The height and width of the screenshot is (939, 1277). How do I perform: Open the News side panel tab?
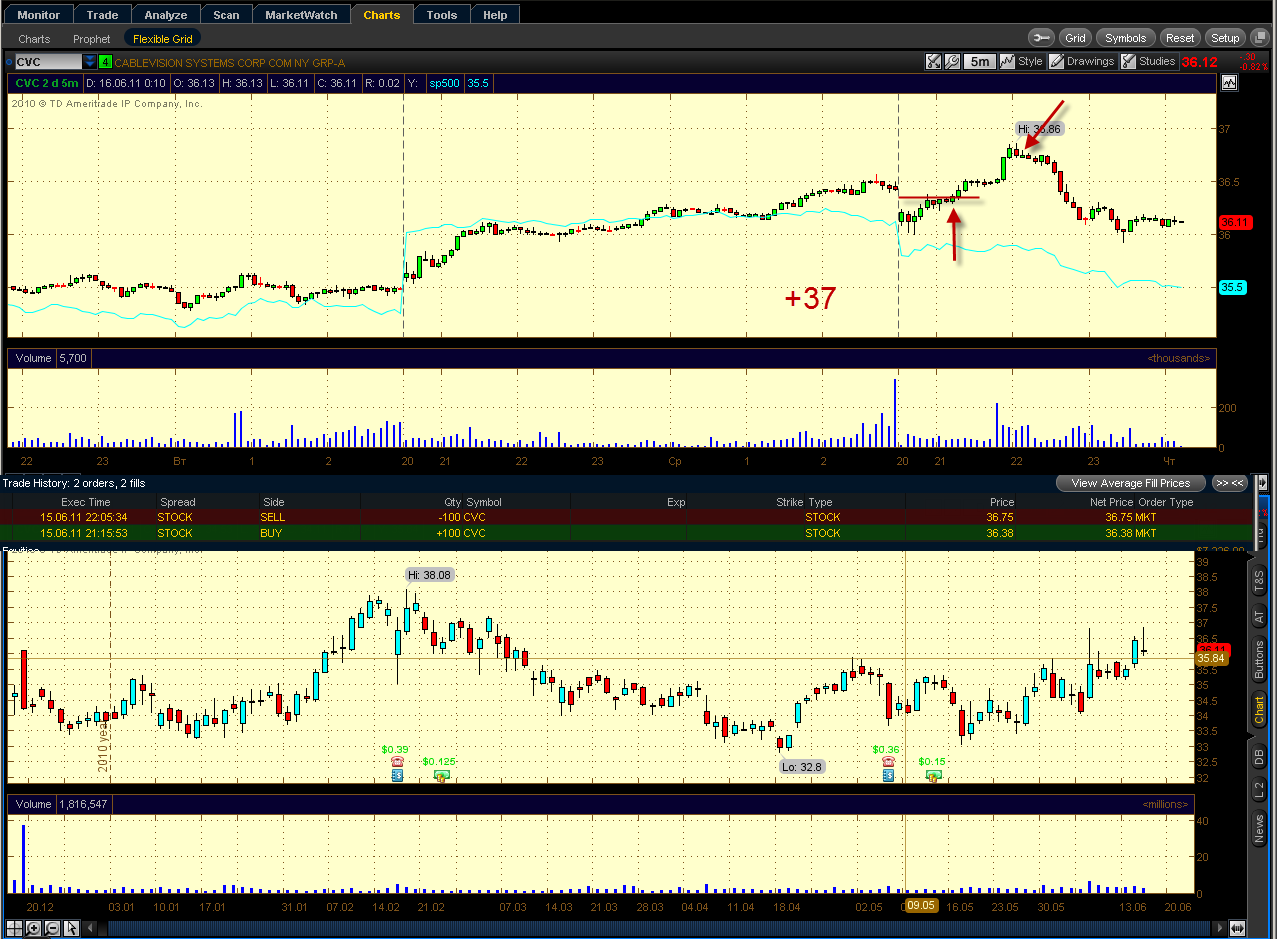click(x=1259, y=829)
